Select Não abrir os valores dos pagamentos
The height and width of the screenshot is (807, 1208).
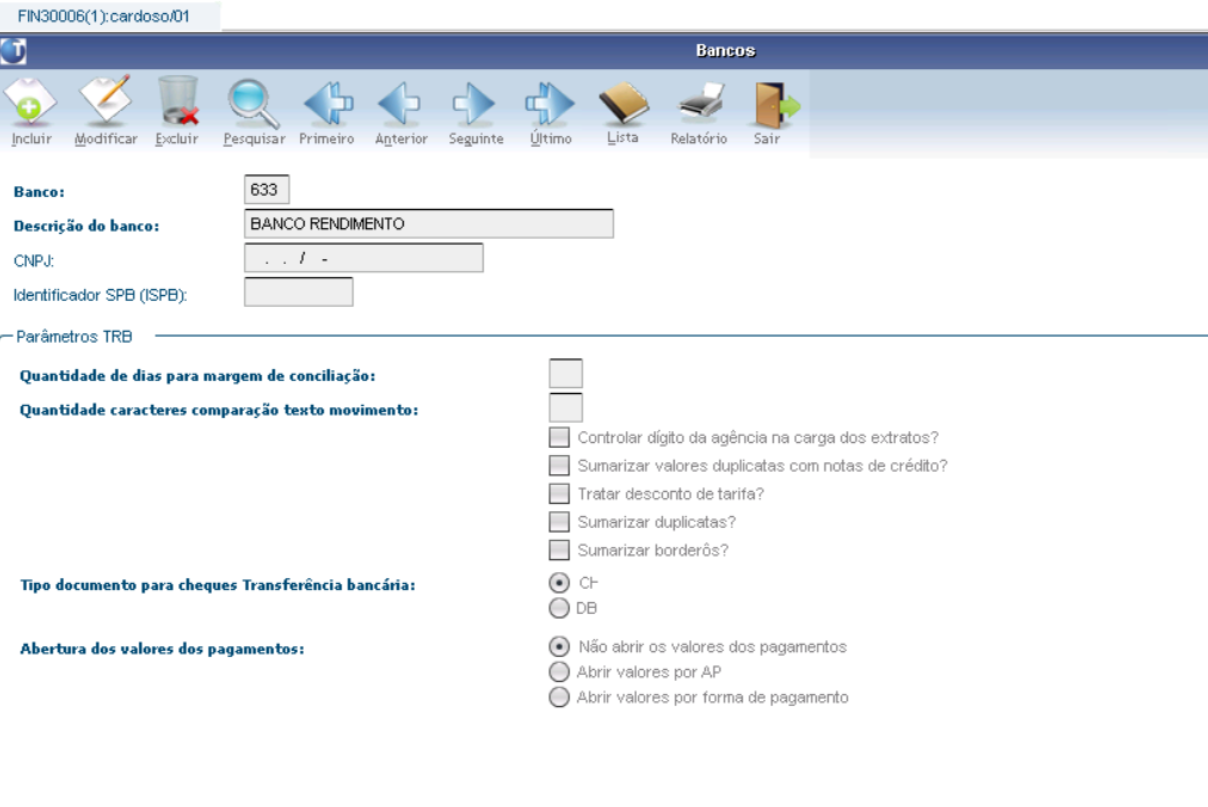tap(560, 647)
